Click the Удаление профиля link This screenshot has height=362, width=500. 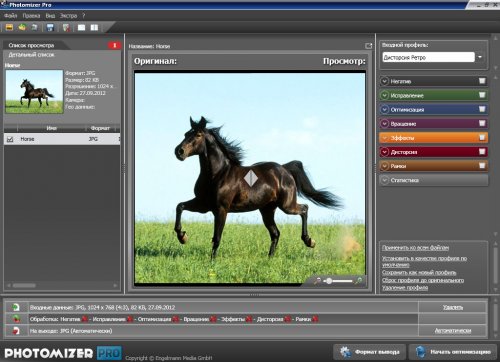click(x=405, y=288)
